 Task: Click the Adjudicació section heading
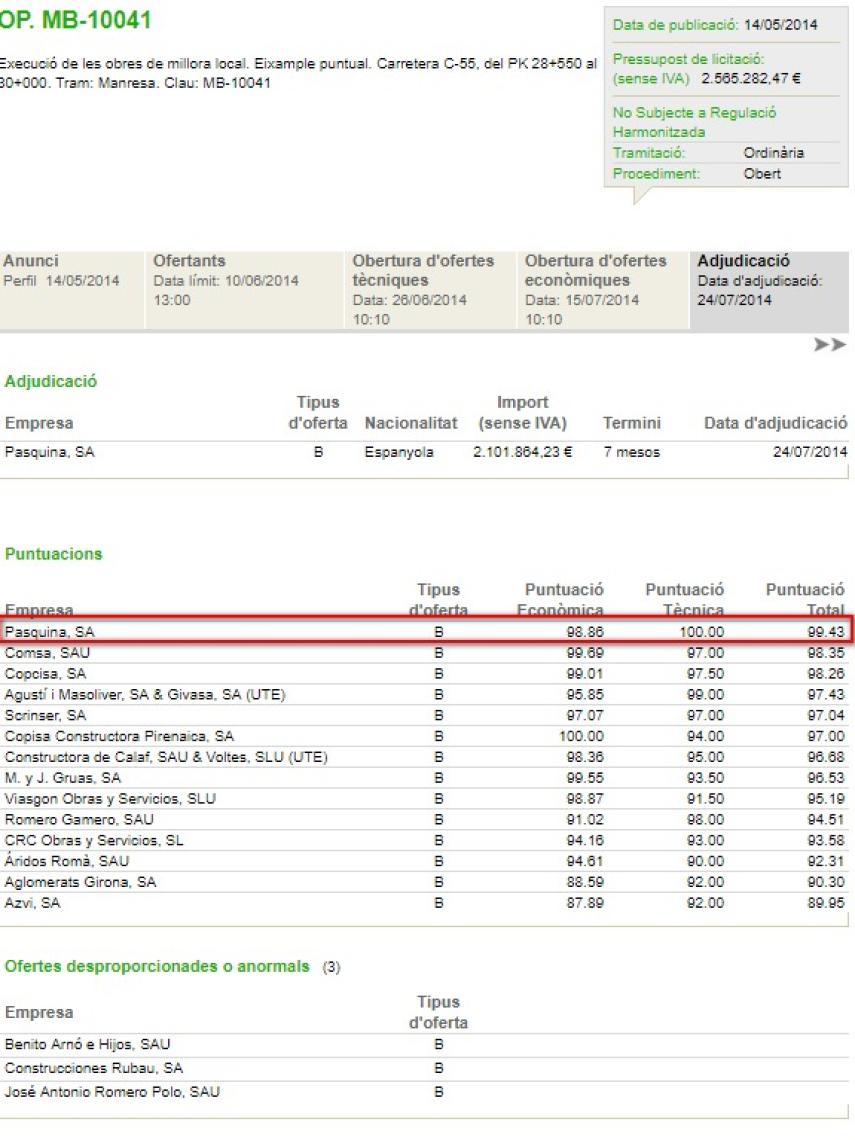[x=49, y=381]
